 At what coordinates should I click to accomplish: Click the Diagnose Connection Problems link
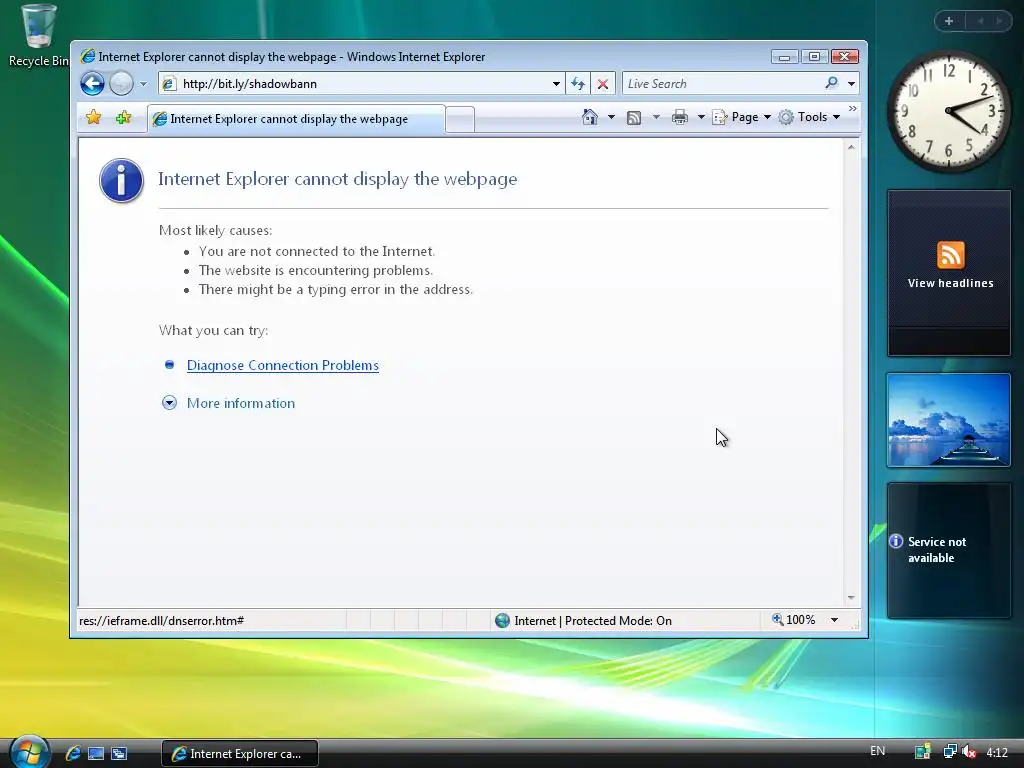tap(283, 365)
